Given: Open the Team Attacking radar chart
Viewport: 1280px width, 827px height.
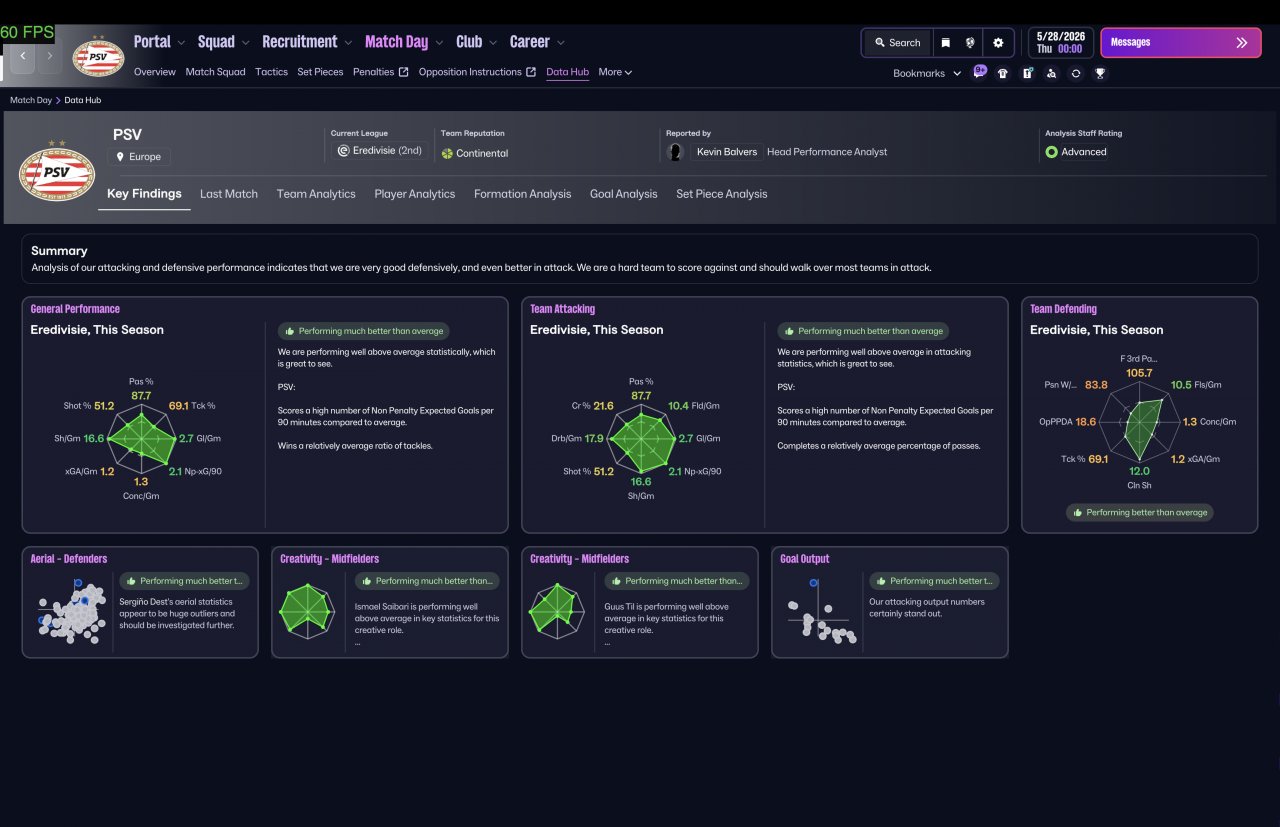Looking at the screenshot, I should point(640,437).
